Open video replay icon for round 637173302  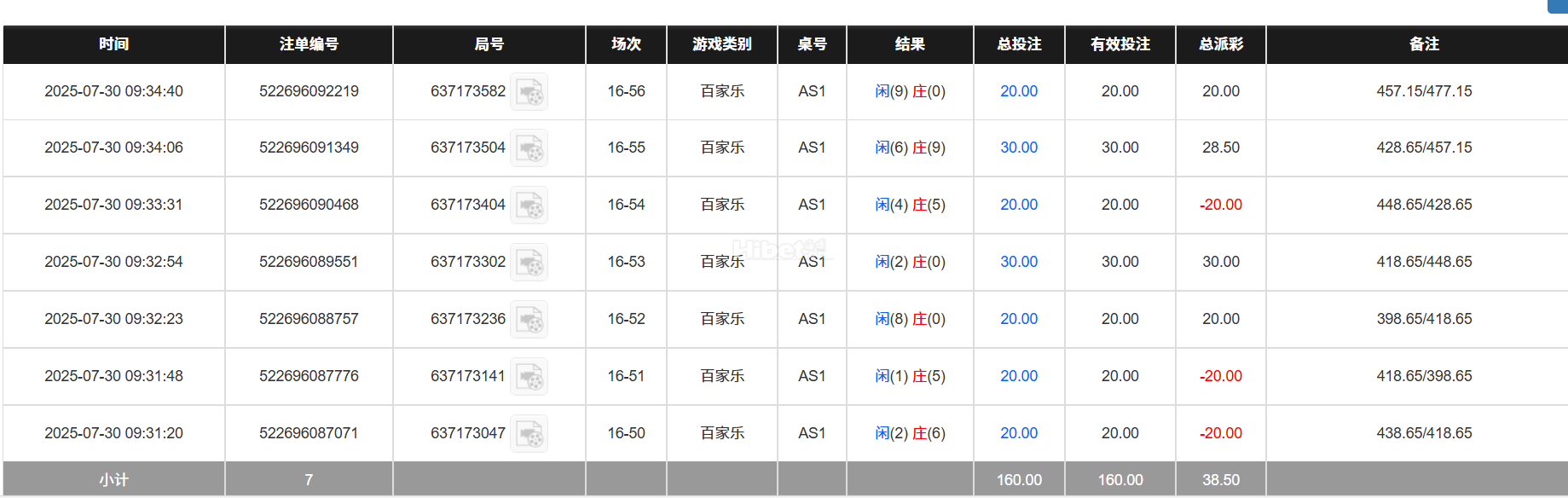529,263
